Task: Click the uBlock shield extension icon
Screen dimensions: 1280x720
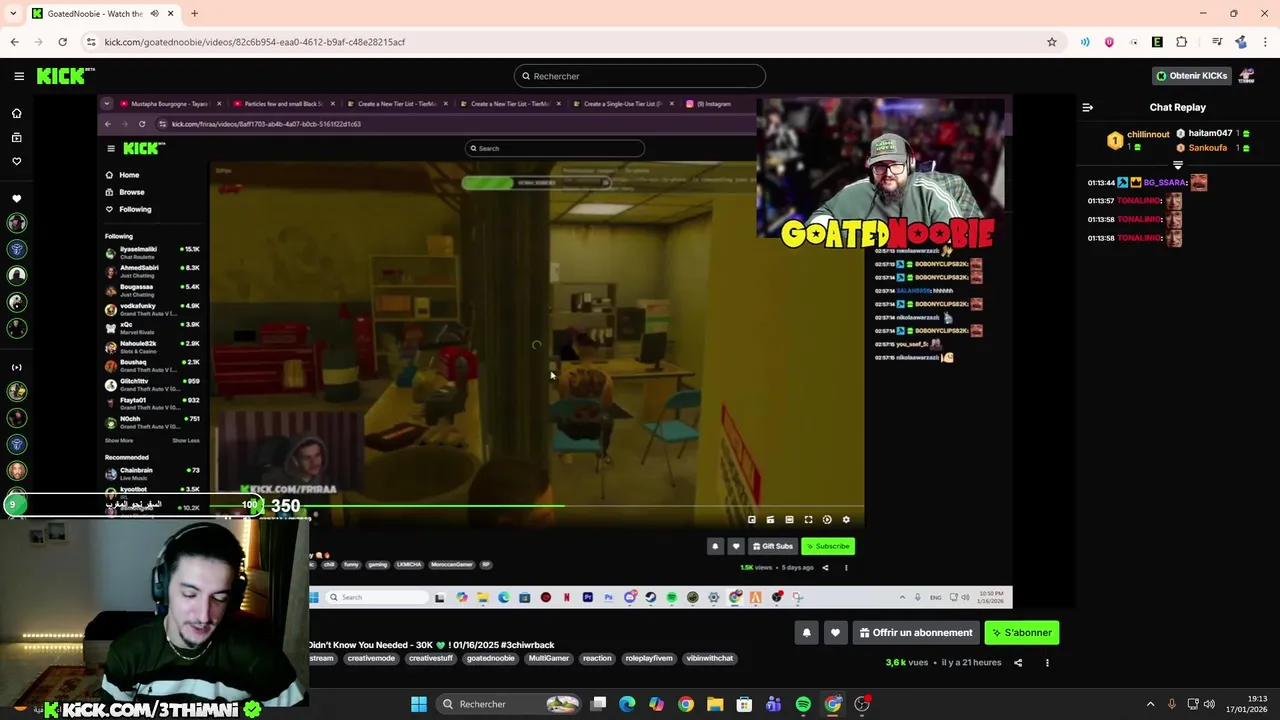Action: click(x=1109, y=42)
